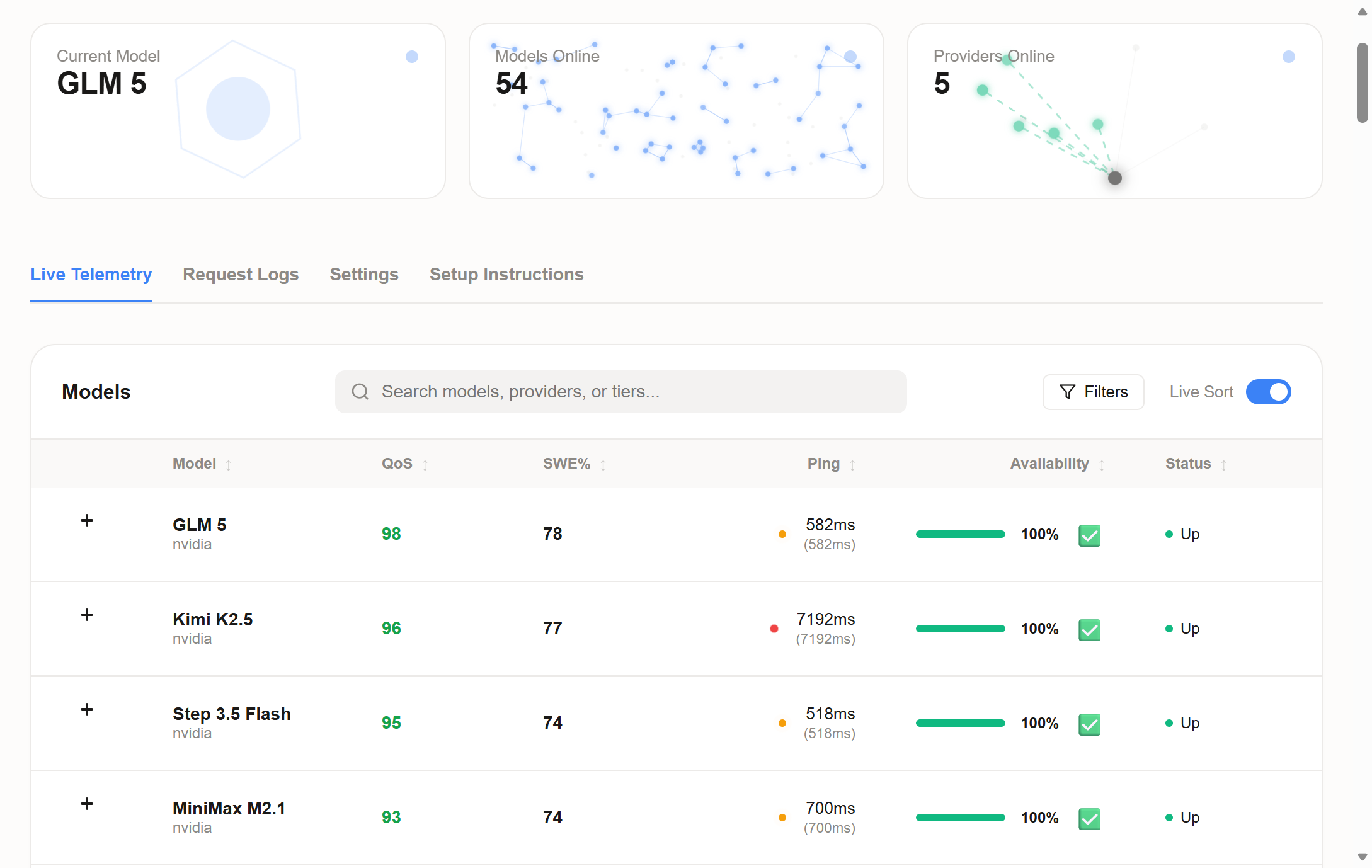Click the 7192ms ping value
The image size is (1372, 868).
coord(826,619)
